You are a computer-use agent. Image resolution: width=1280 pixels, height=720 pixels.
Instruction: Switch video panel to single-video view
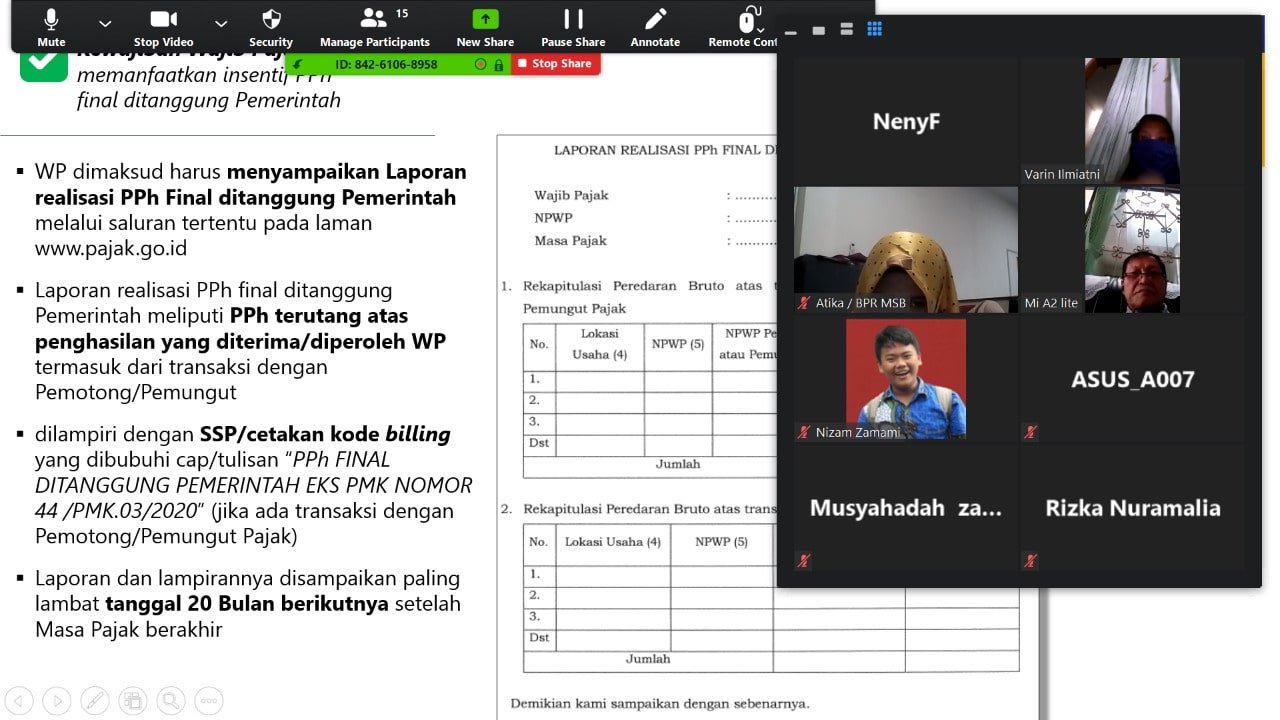click(x=819, y=30)
